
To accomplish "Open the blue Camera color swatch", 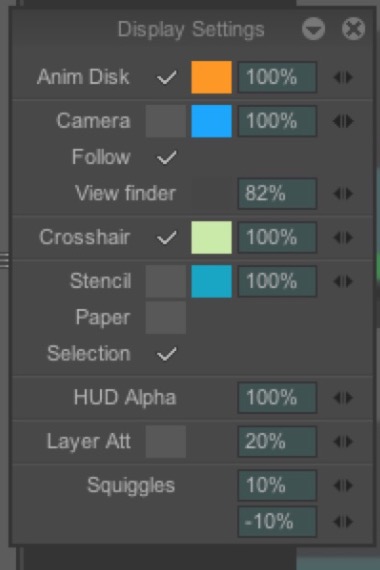I will [212, 121].
